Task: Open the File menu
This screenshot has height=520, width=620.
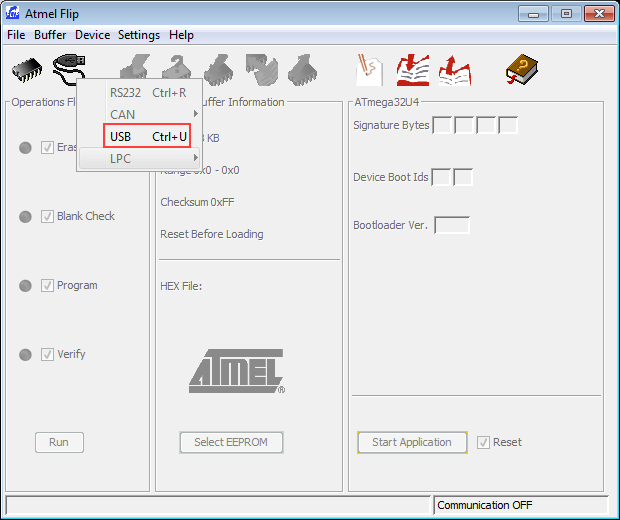Action: click(16, 35)
